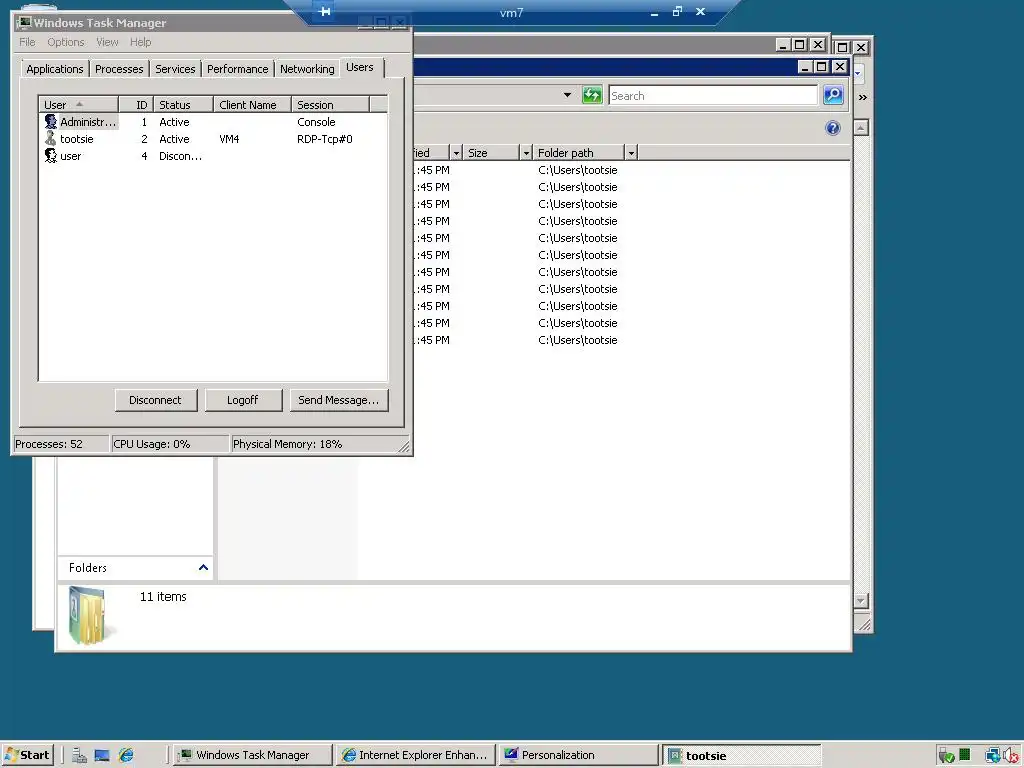
Task: Sort by the Status column header
Action: (x=184, y=104)
